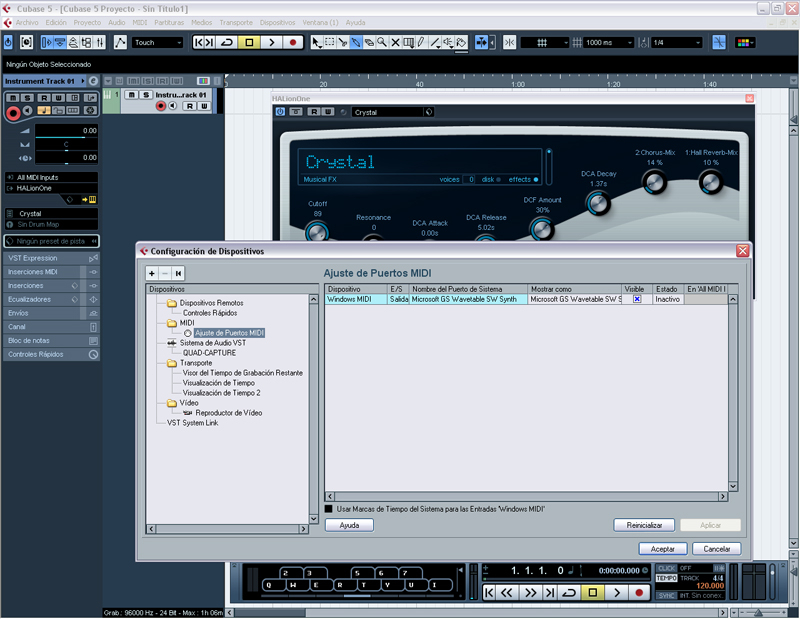Click the record button in the top toolbar

[293, 43]
